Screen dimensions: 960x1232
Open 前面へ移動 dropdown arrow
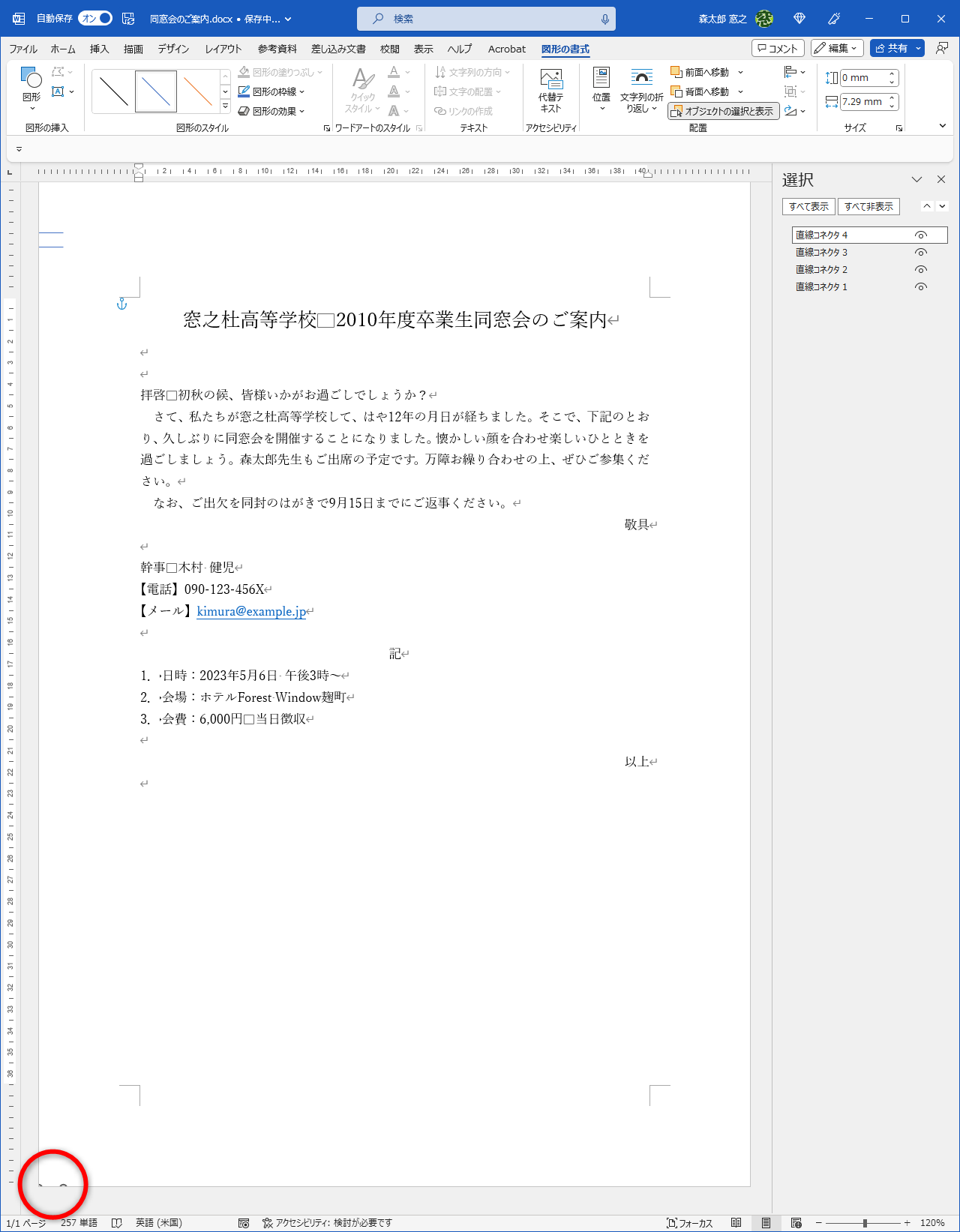coord(740,72)
